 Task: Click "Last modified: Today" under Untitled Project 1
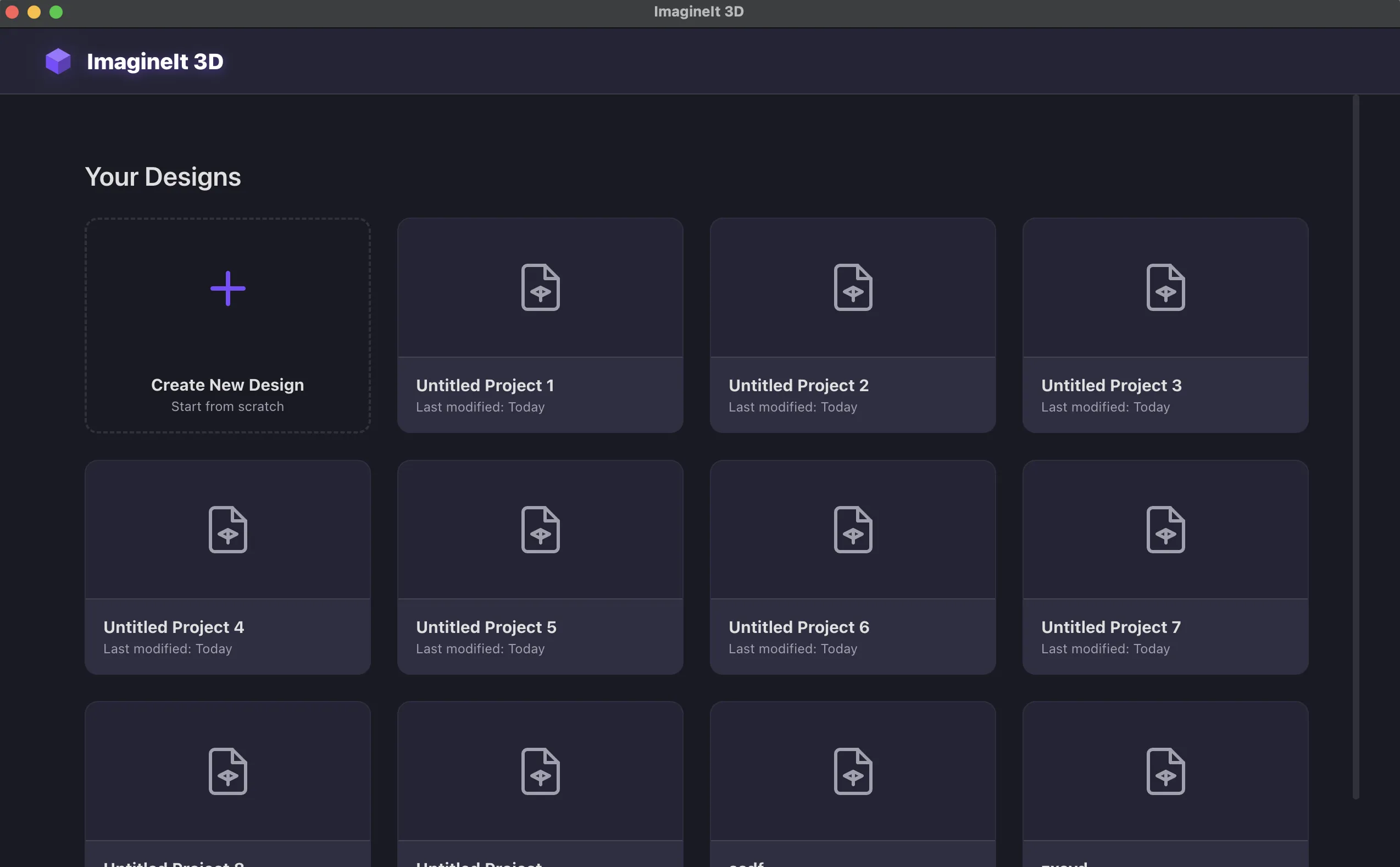coord(480,407)
